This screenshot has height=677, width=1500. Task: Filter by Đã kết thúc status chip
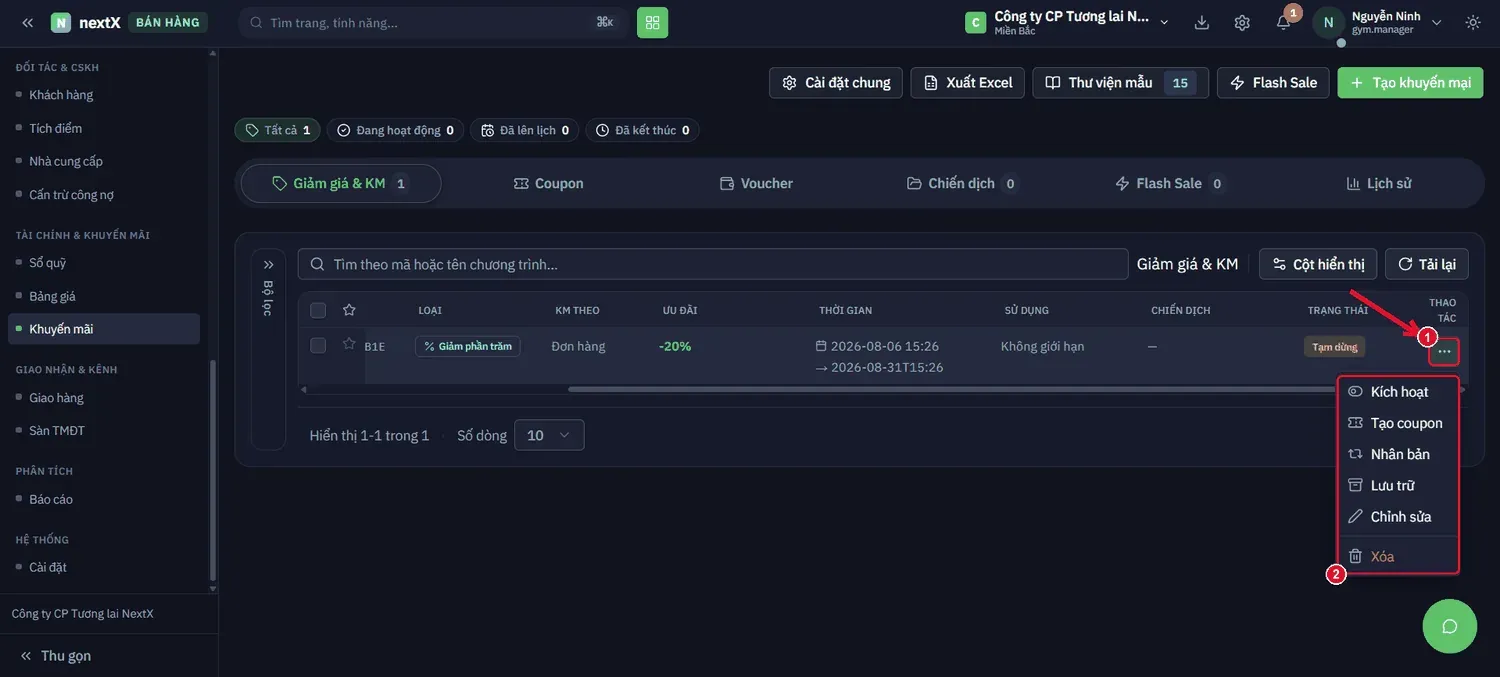tap(642, 130)
